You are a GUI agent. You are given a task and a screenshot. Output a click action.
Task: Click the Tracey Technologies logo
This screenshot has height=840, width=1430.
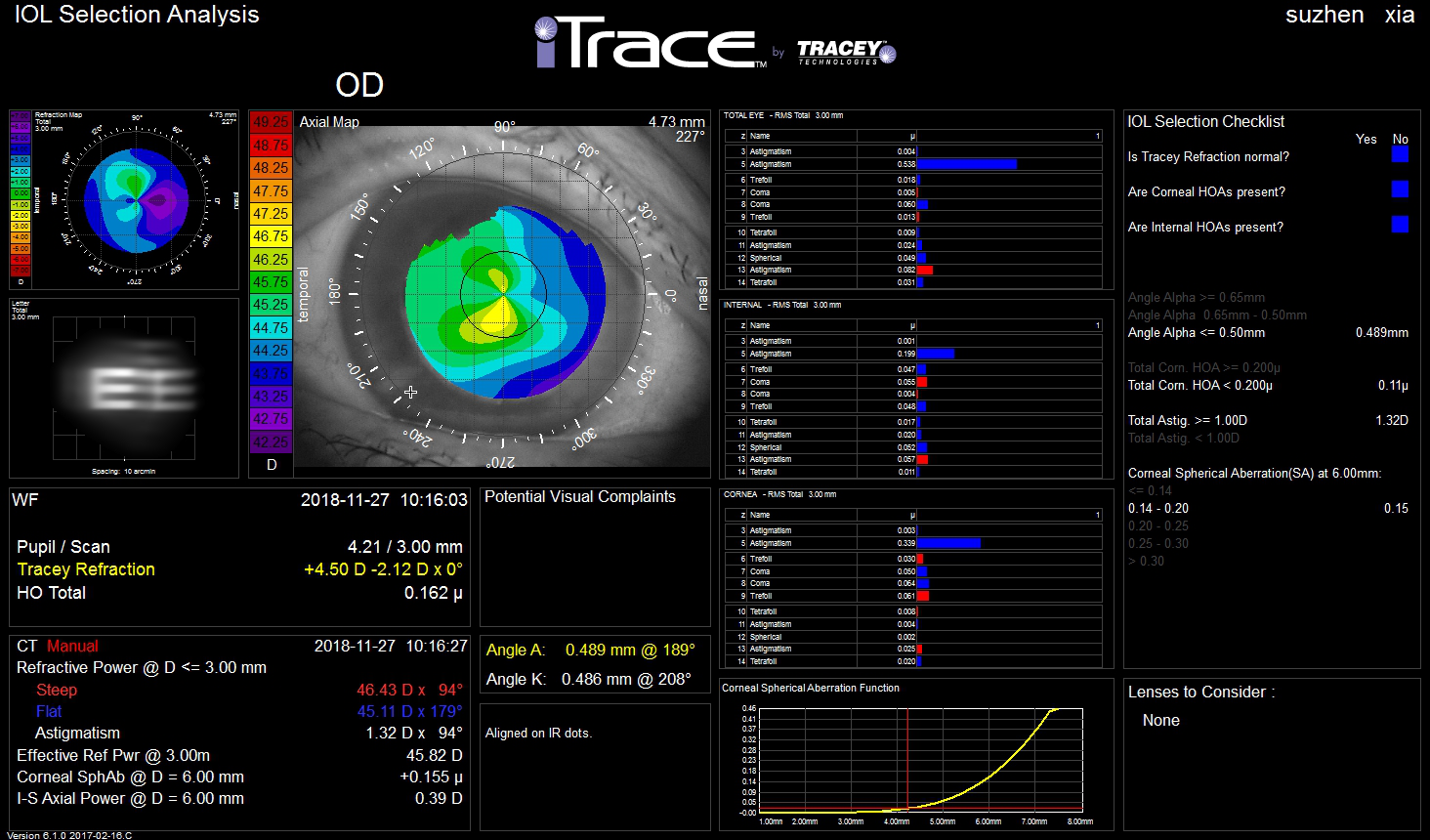tap(846, 52)
